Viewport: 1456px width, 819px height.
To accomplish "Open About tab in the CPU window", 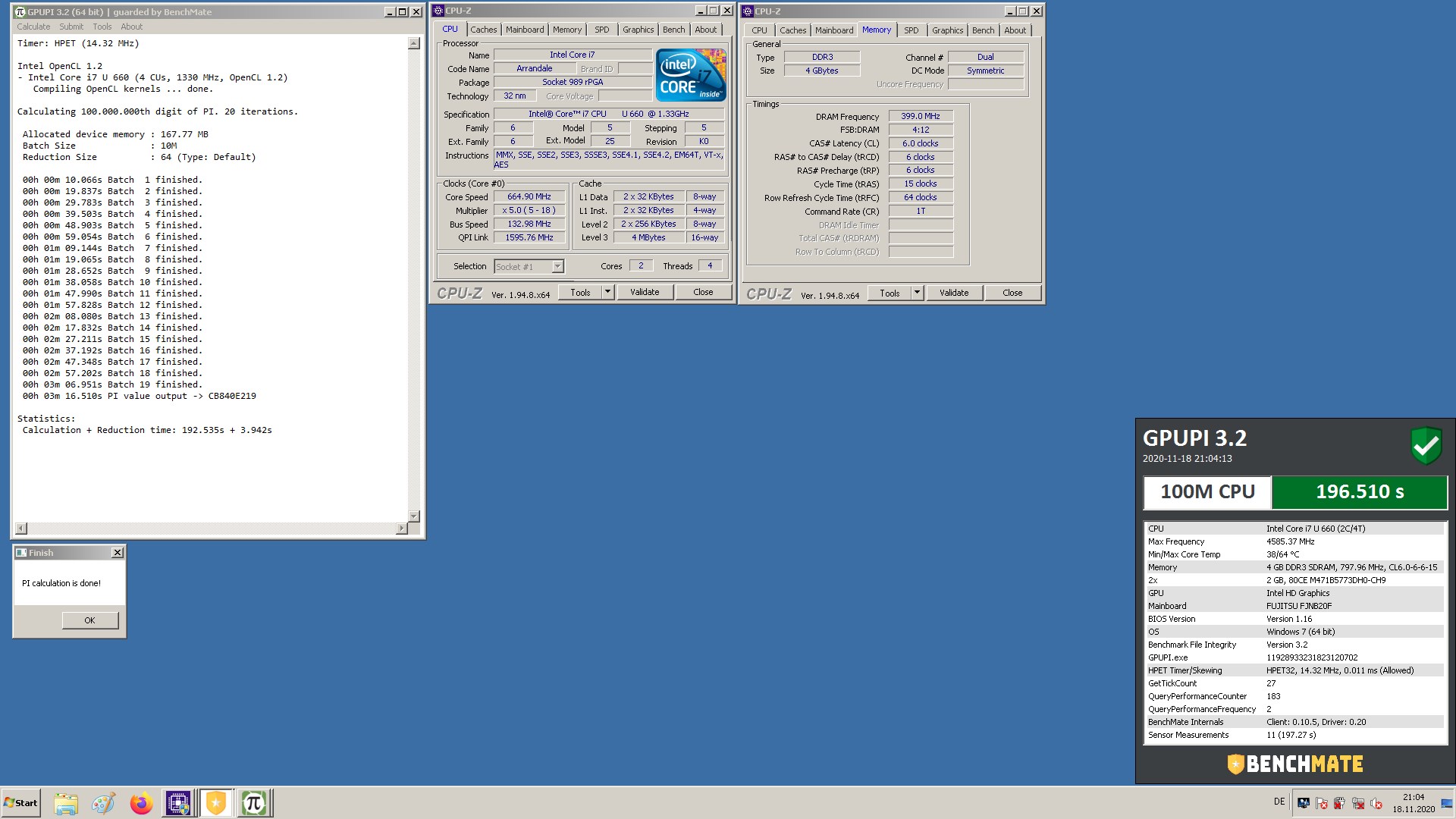I will (705, 30).
